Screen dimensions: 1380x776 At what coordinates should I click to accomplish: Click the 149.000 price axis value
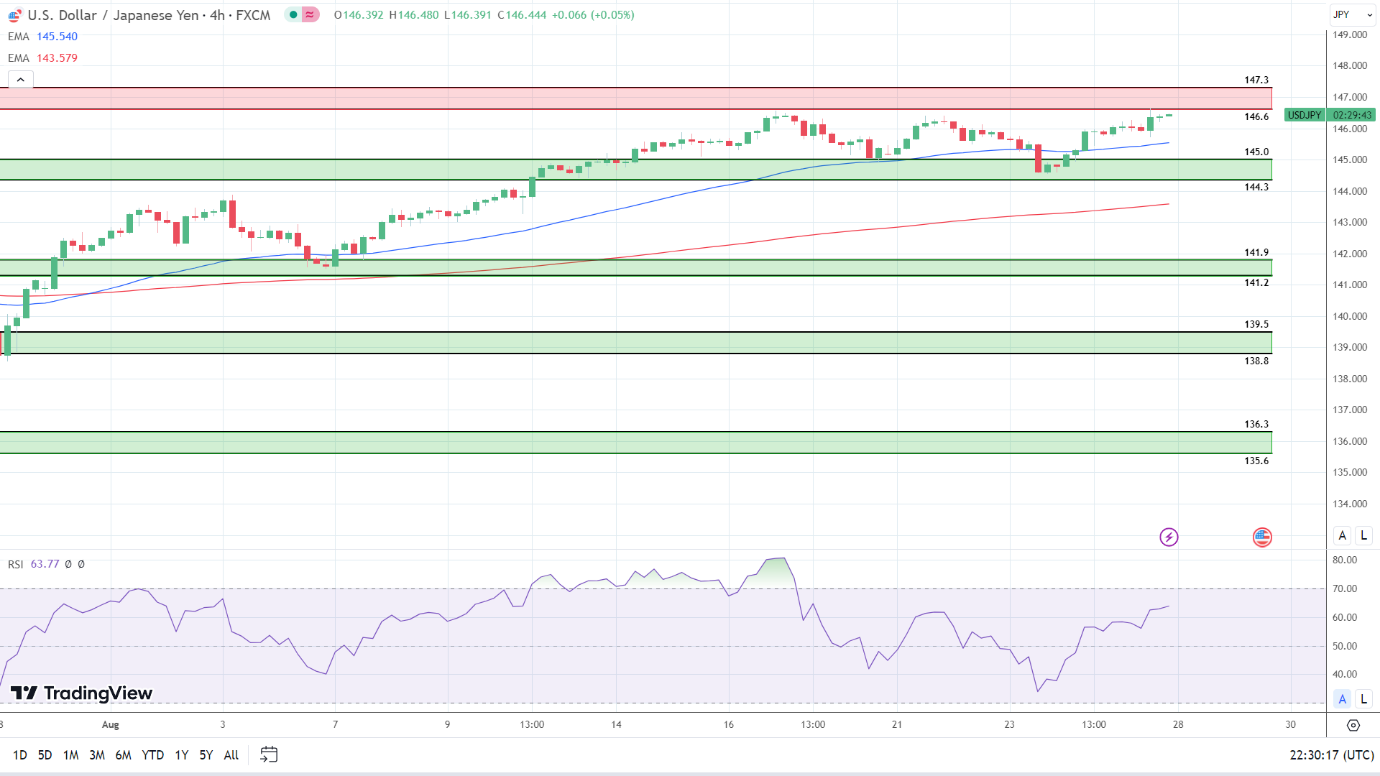tap(1348, 35)
